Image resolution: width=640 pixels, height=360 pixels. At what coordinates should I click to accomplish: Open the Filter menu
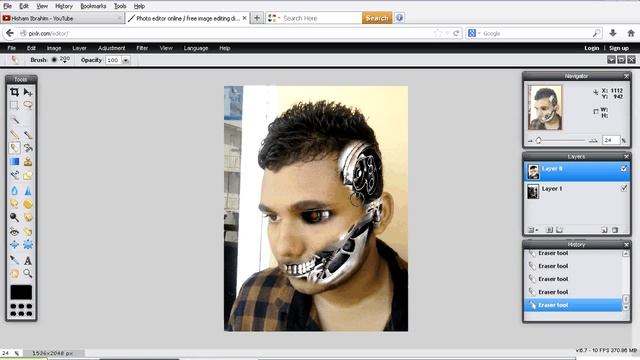pos(142,48)
